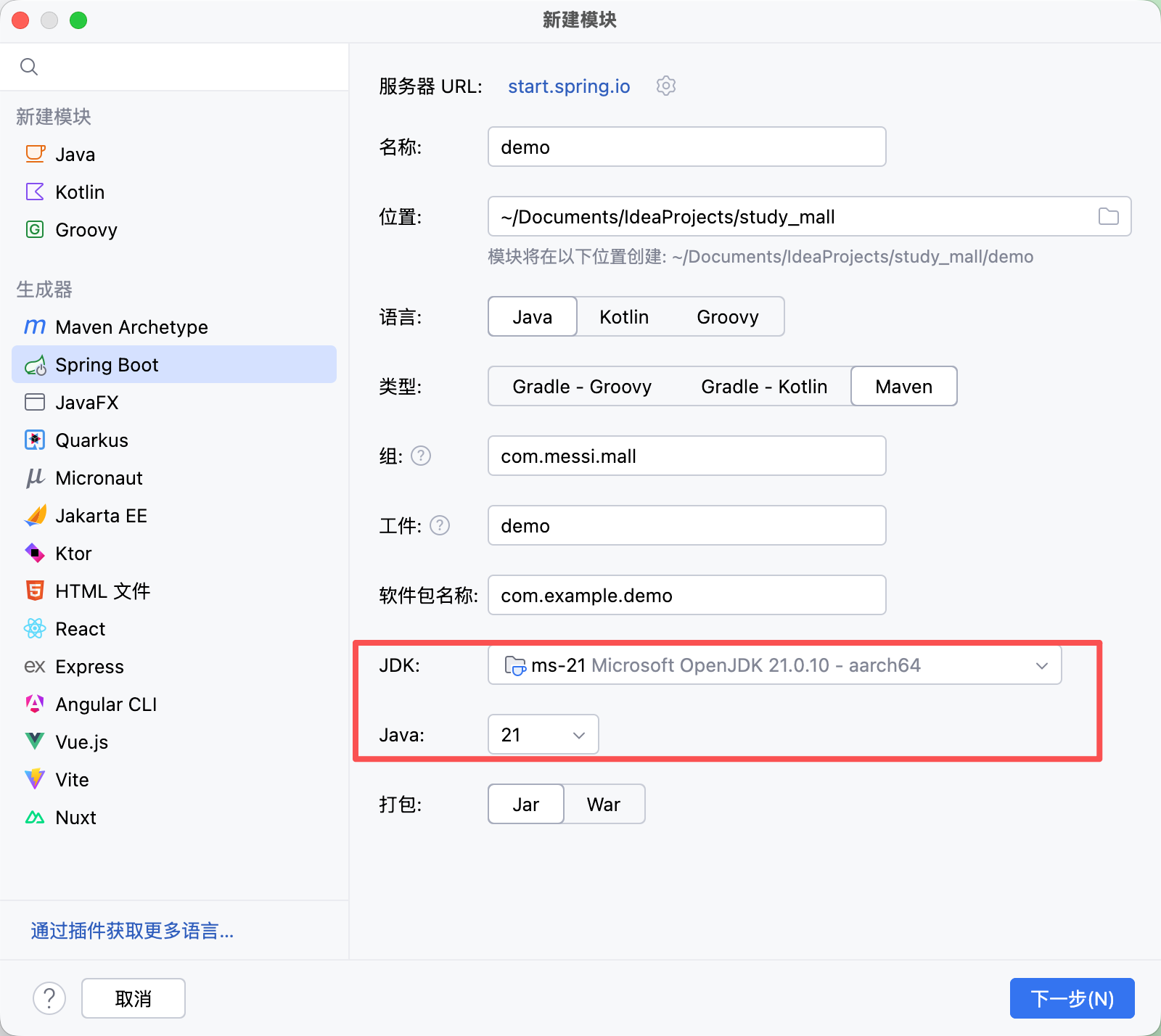Show help for the group field

(x=421, y=456)
